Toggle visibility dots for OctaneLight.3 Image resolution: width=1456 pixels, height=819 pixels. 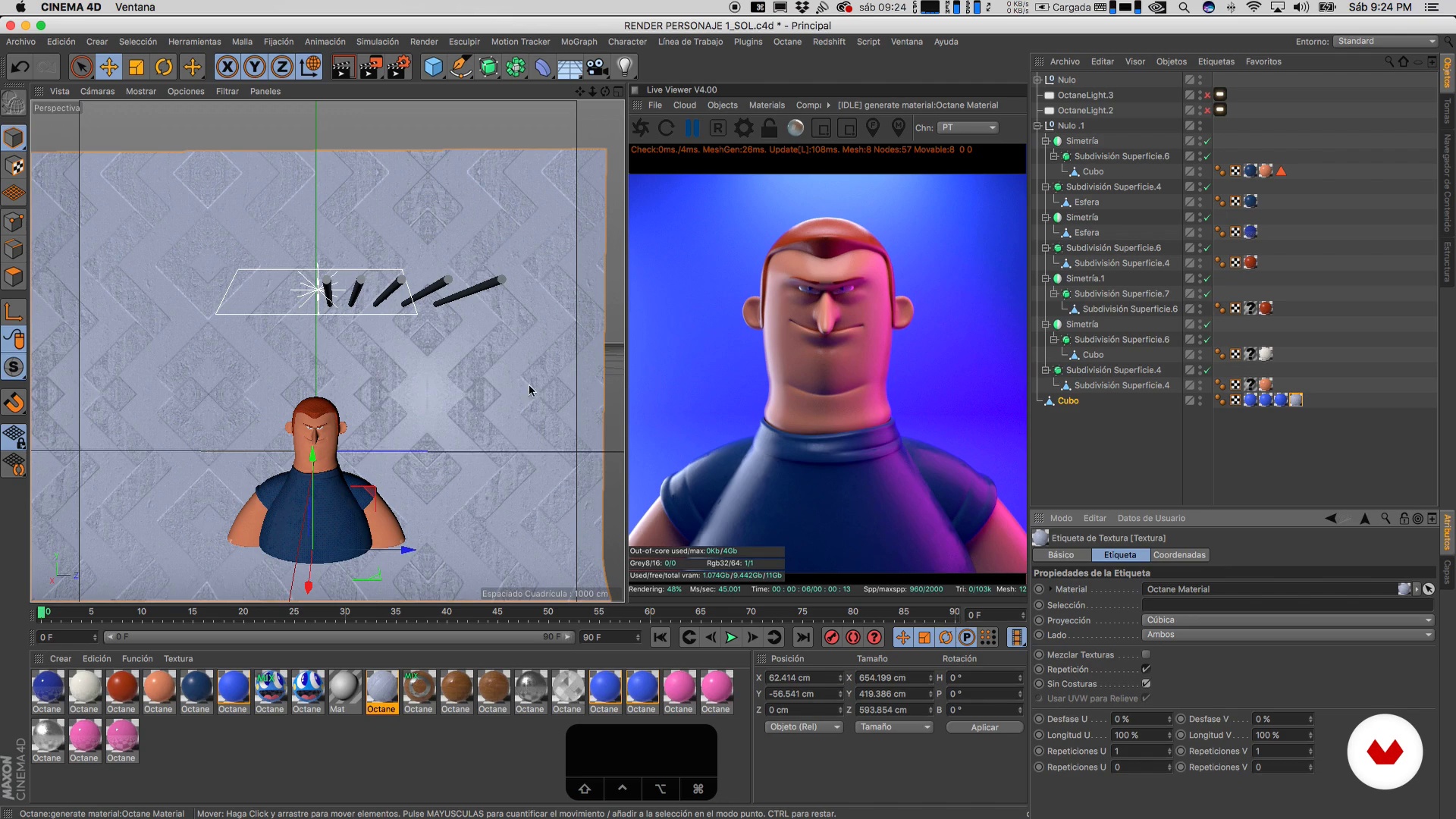click(x=1200, y=95)
